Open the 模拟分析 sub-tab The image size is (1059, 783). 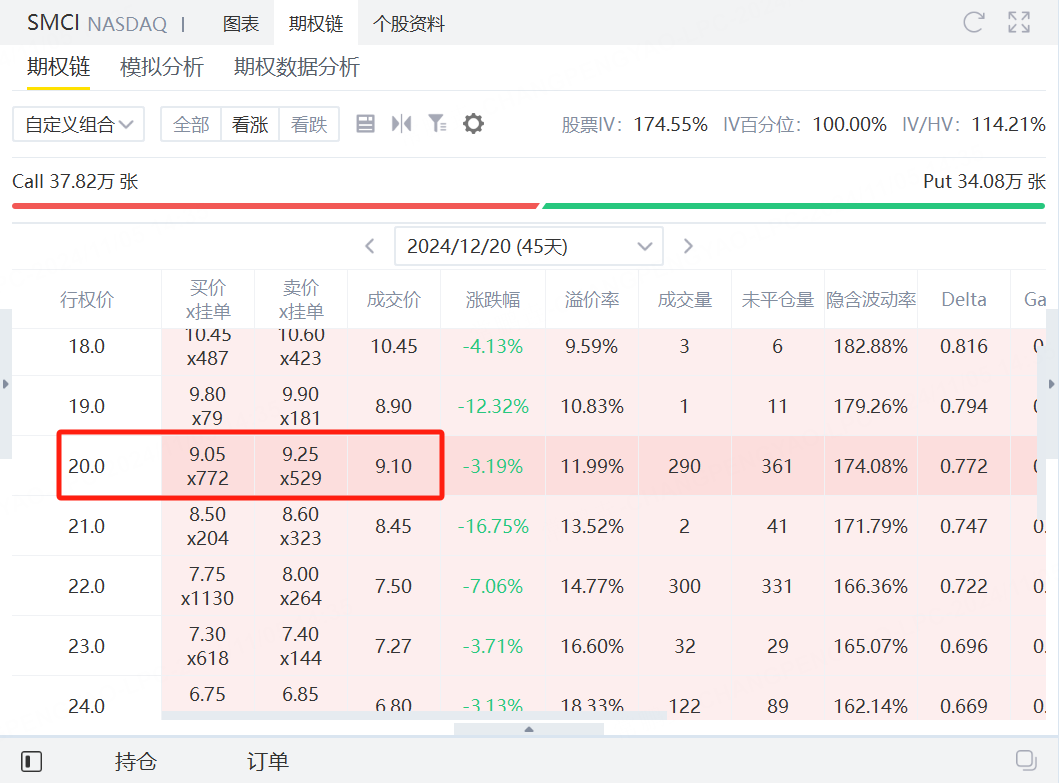tap(162, 67)
